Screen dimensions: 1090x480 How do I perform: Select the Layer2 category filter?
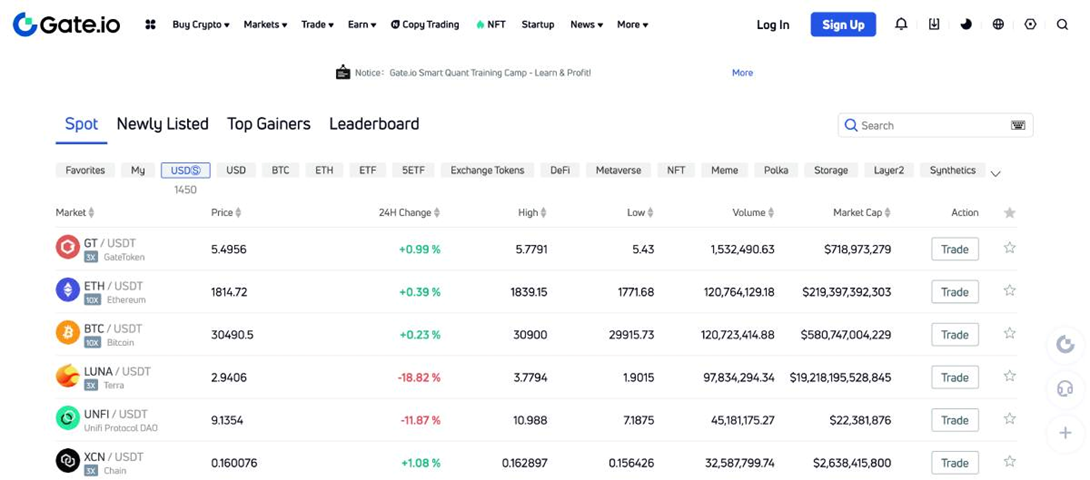[889, 170]
